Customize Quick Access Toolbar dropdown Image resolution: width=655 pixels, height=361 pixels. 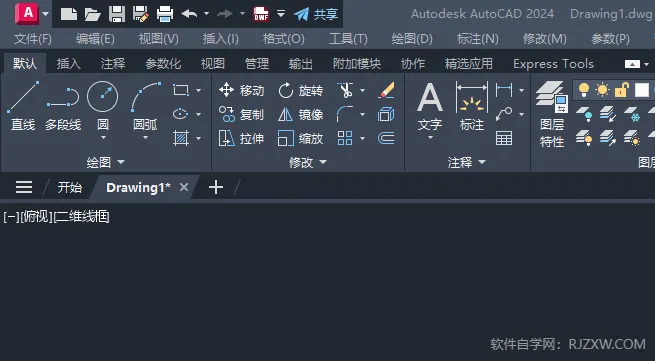coord(281,14)
